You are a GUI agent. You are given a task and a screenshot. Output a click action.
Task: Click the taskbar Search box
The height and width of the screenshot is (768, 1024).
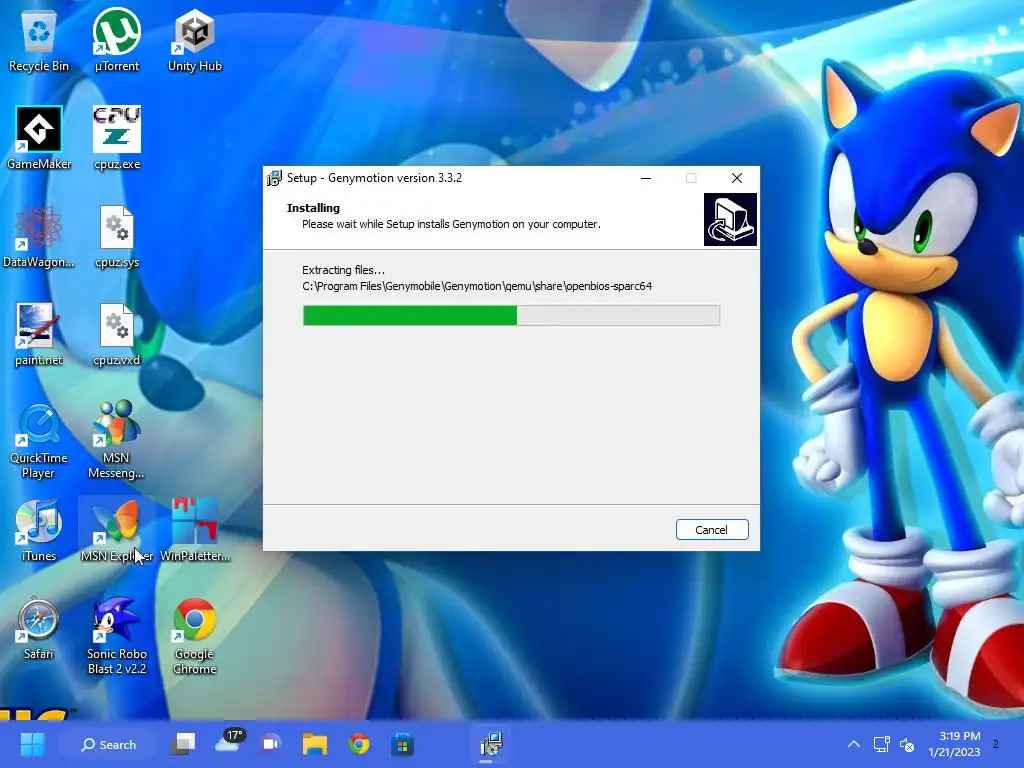(x=108, y=744)
